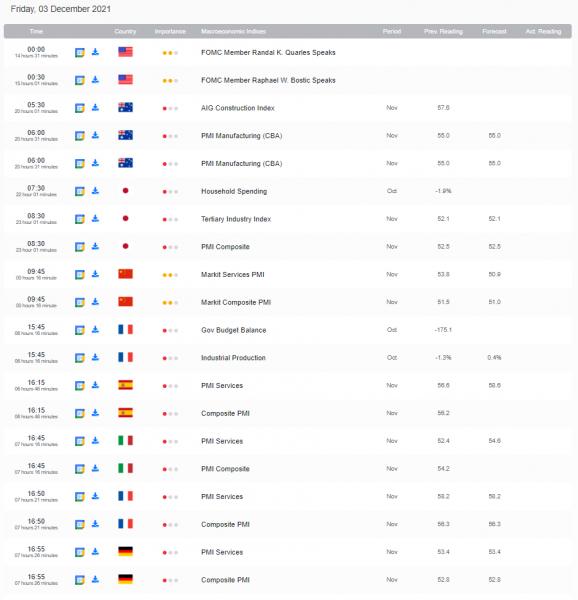Open the Household Spending indicator
Viewport: 578px width, 600px height.
click(x=234, y=191)
